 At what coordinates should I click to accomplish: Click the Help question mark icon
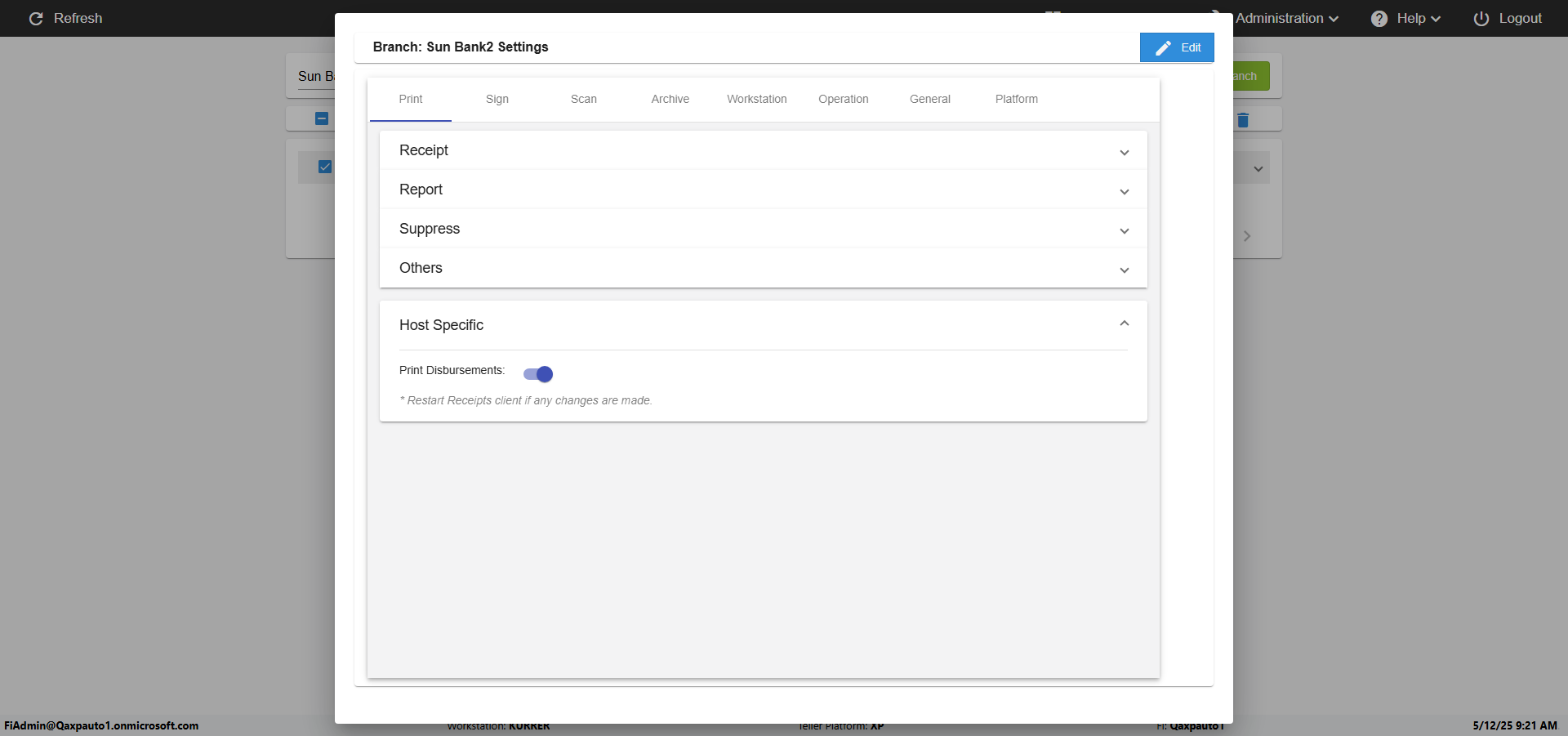(1379, 19)
